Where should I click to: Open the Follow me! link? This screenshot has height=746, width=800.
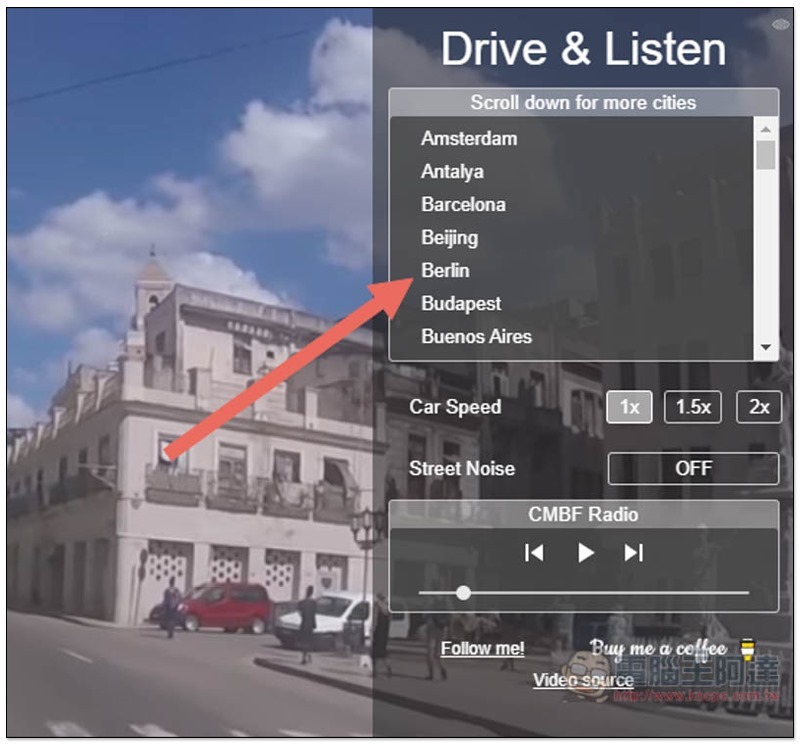[x=482, y=648]
